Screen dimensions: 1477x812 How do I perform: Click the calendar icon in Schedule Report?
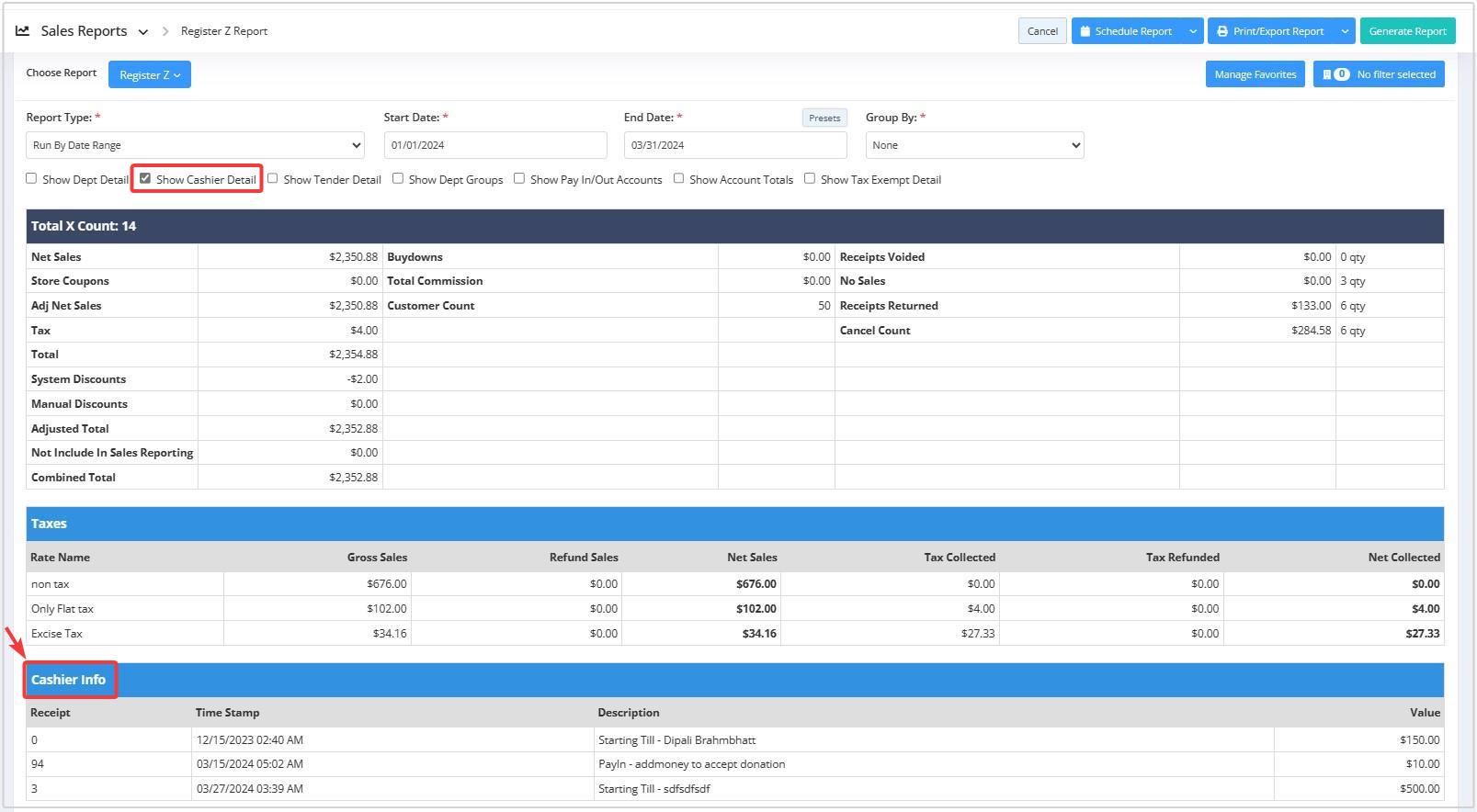(1085, 31)
